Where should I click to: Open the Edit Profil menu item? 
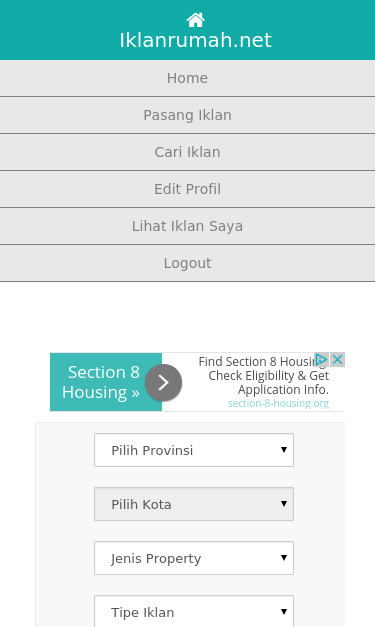[188, 189]
